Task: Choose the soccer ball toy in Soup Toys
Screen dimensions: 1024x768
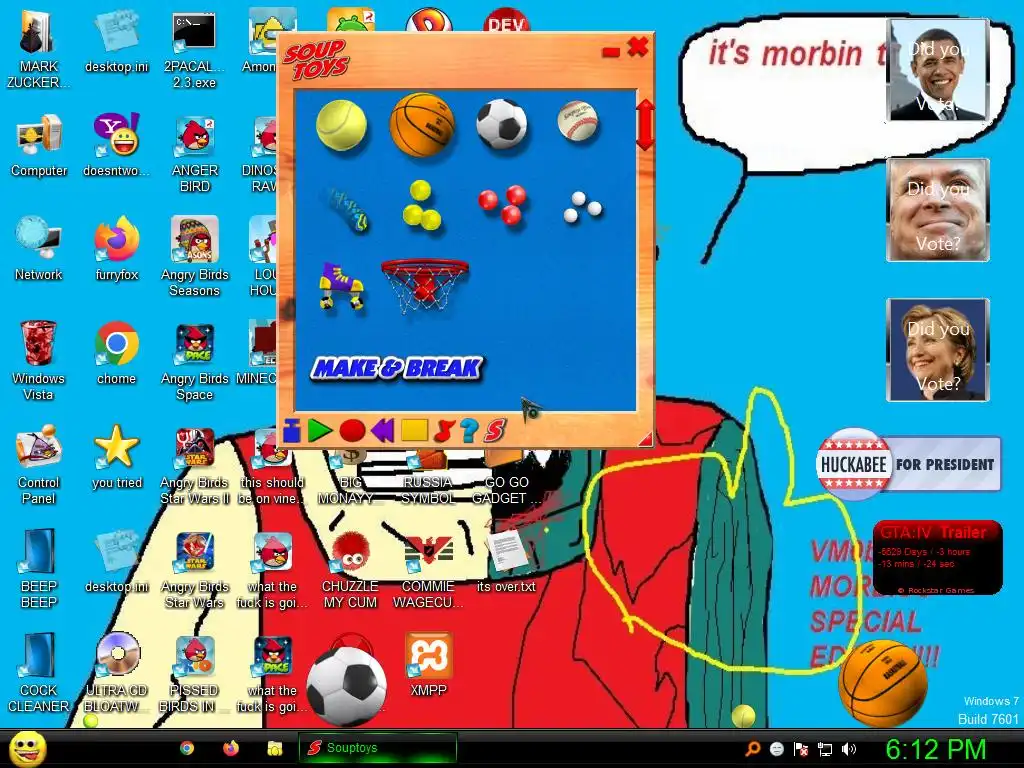Action: tap(502, 123)
